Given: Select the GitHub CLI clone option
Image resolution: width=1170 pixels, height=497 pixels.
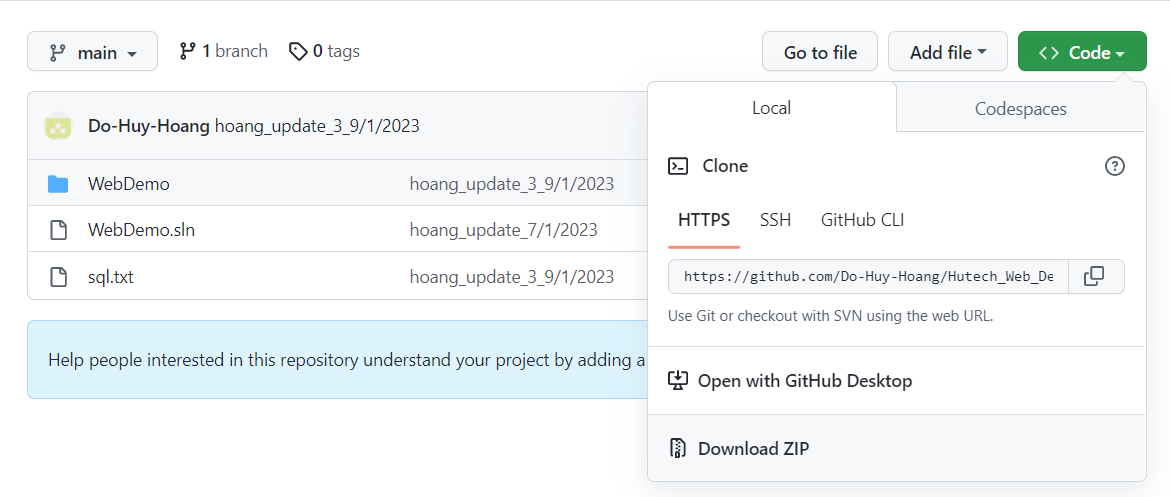Looking at the screenshot, I should coord(863,220).
